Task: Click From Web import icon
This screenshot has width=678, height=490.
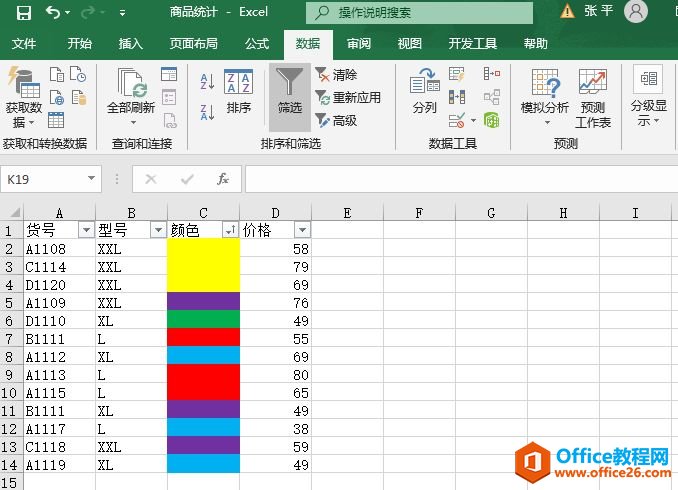Action: pos(57,97)
